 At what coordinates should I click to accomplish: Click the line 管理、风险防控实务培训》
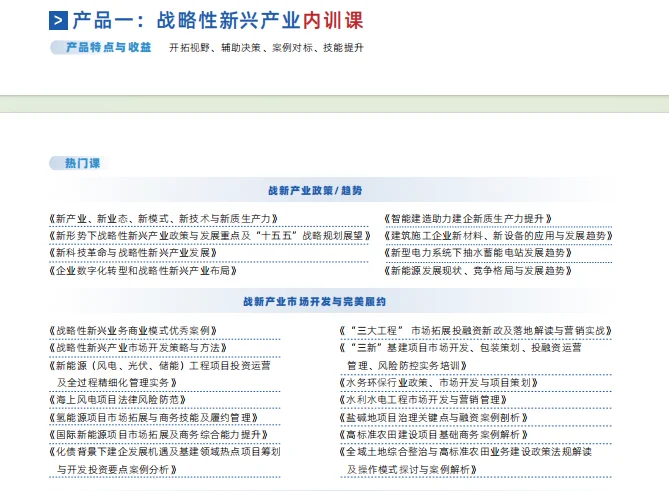pyautogui.click(x=407, y=366)
